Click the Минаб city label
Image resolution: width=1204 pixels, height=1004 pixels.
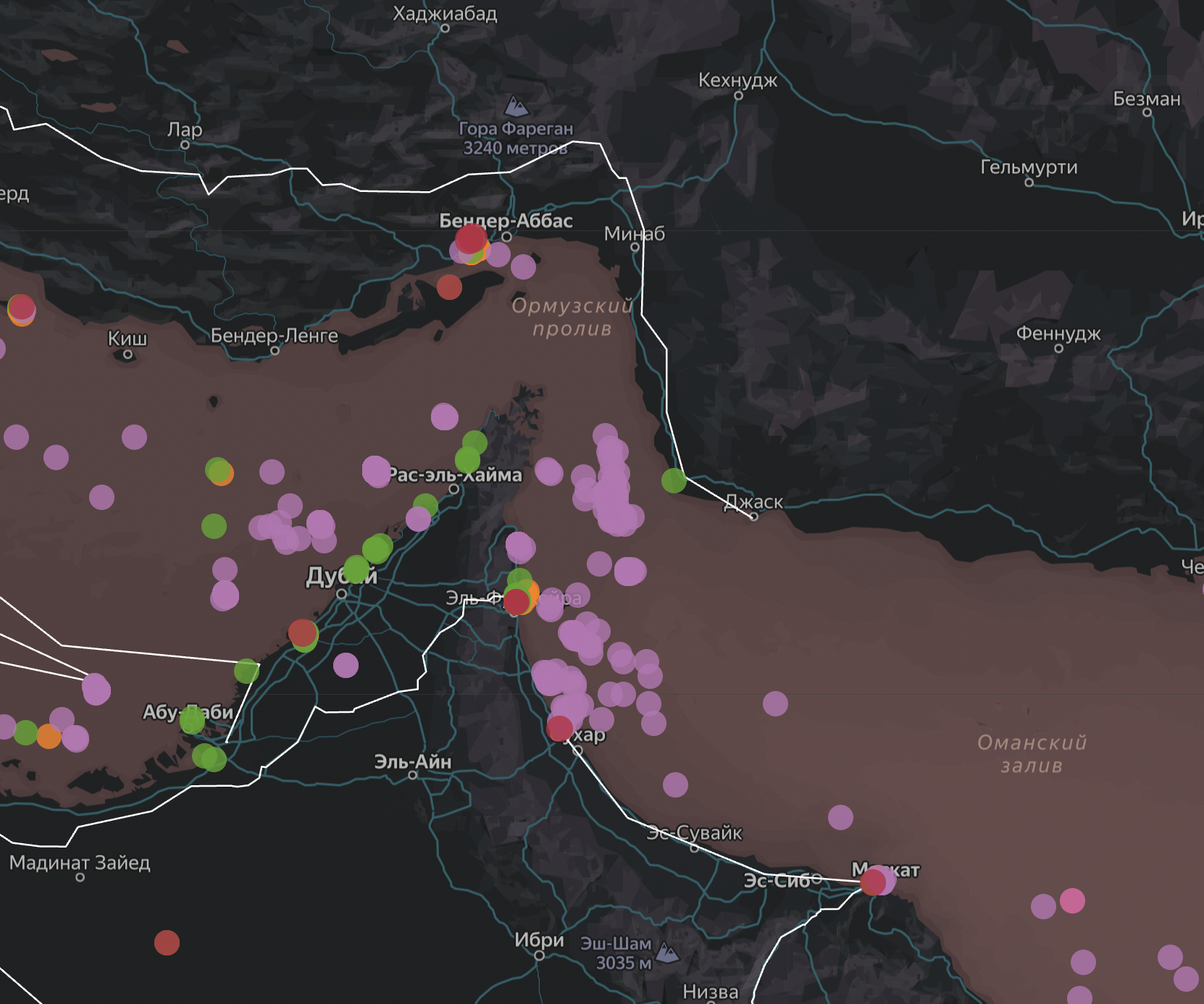click(635, 233)
